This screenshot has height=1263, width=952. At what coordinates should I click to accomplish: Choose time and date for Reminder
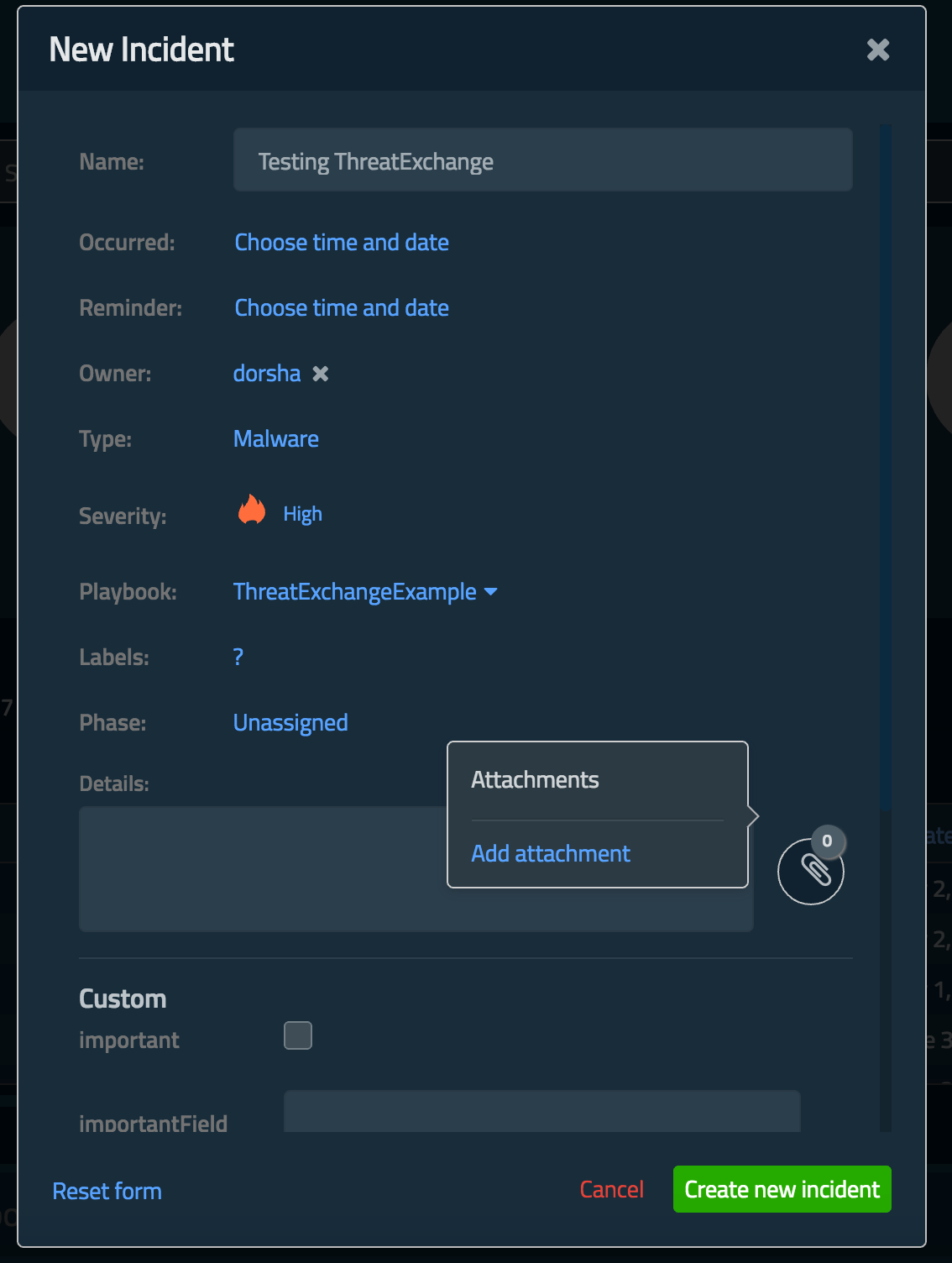point(341,308)
